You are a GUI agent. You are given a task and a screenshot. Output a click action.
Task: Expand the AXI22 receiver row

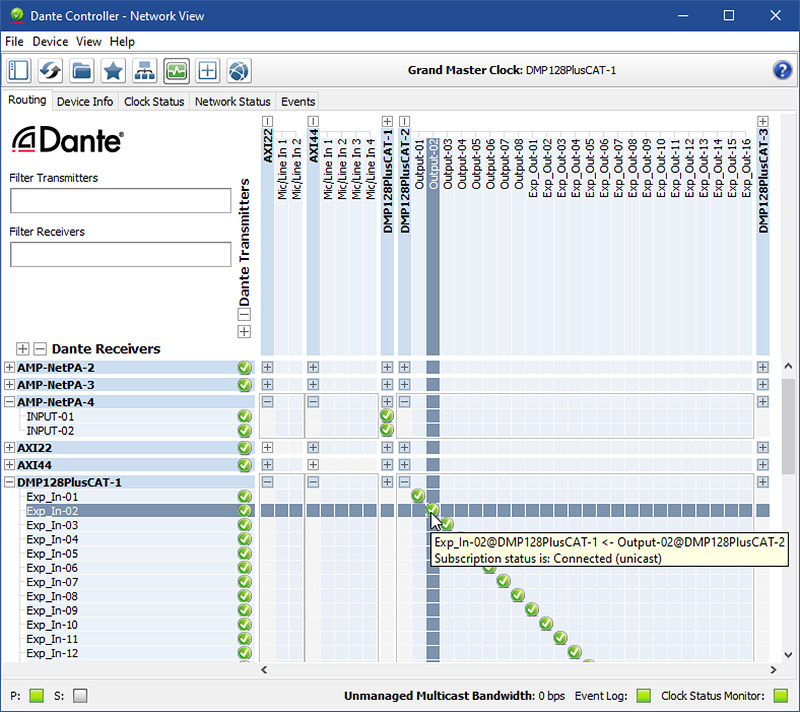9,448
